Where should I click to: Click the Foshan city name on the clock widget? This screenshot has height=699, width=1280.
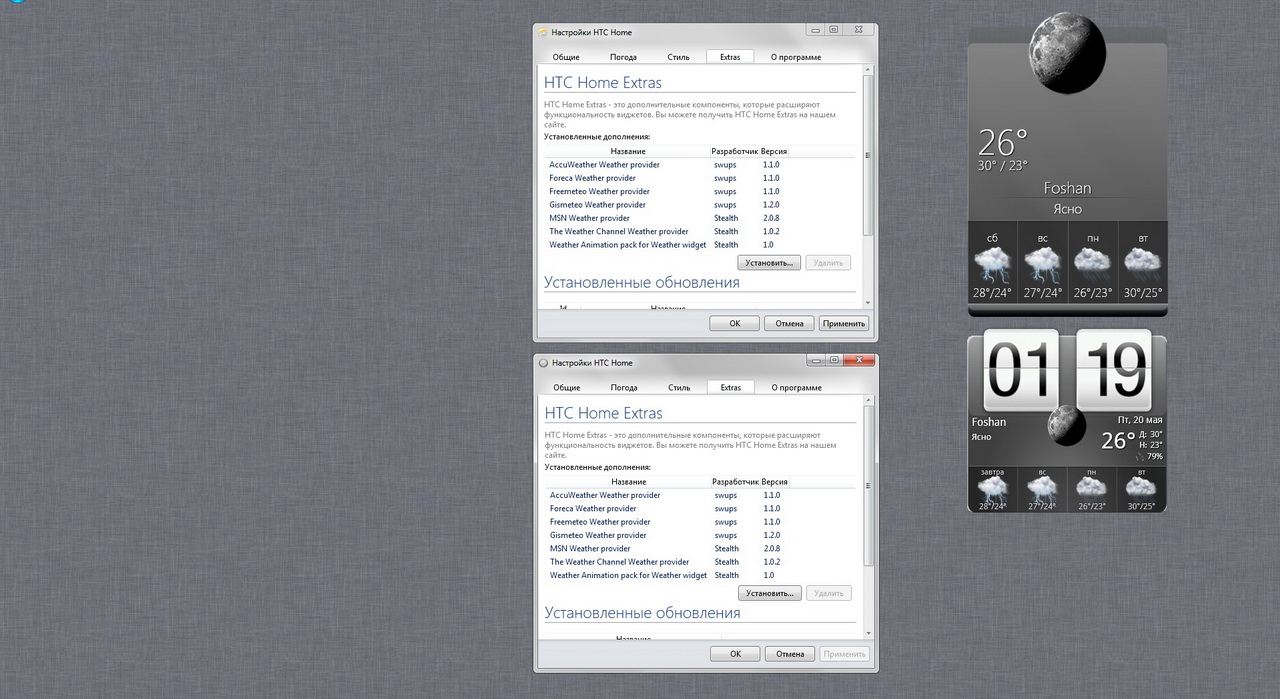989,422
